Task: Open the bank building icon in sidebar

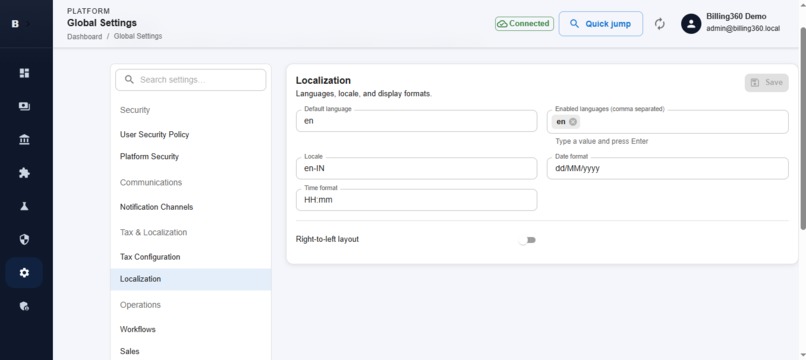Action: pos(24,140)
